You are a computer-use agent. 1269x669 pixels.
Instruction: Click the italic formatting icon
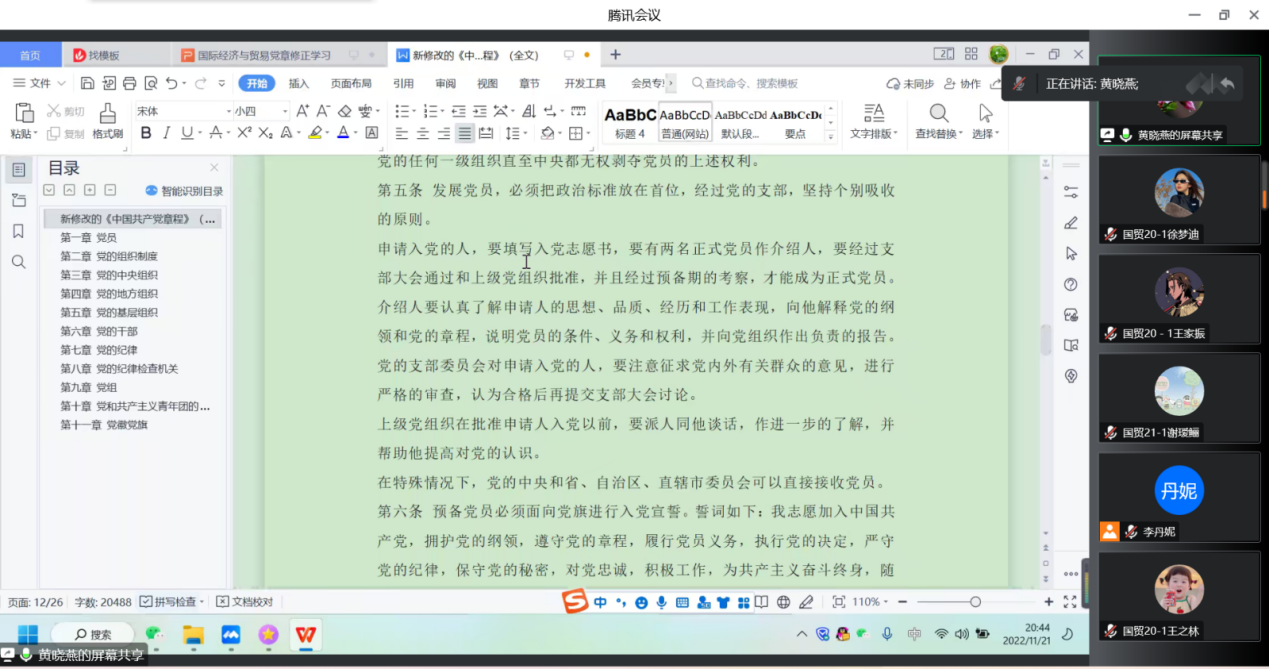click(x=166, y=133)
